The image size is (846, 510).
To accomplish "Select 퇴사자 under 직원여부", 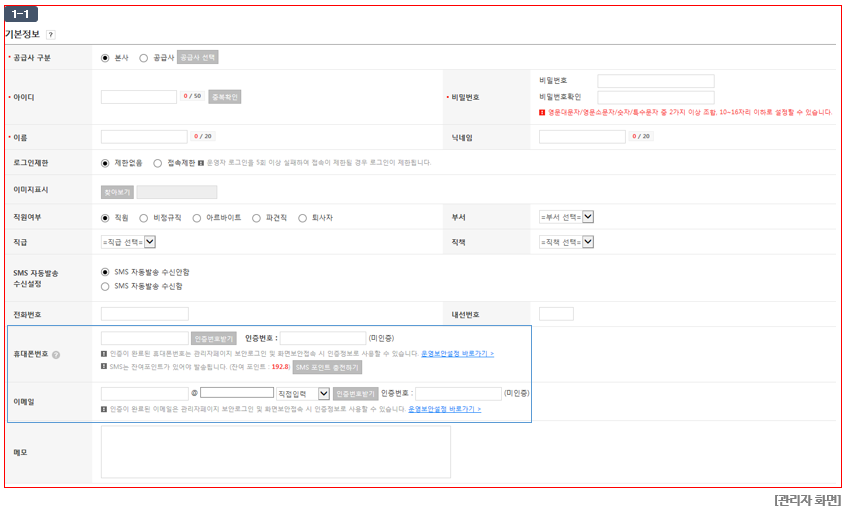I will click(x=303, y=218).
